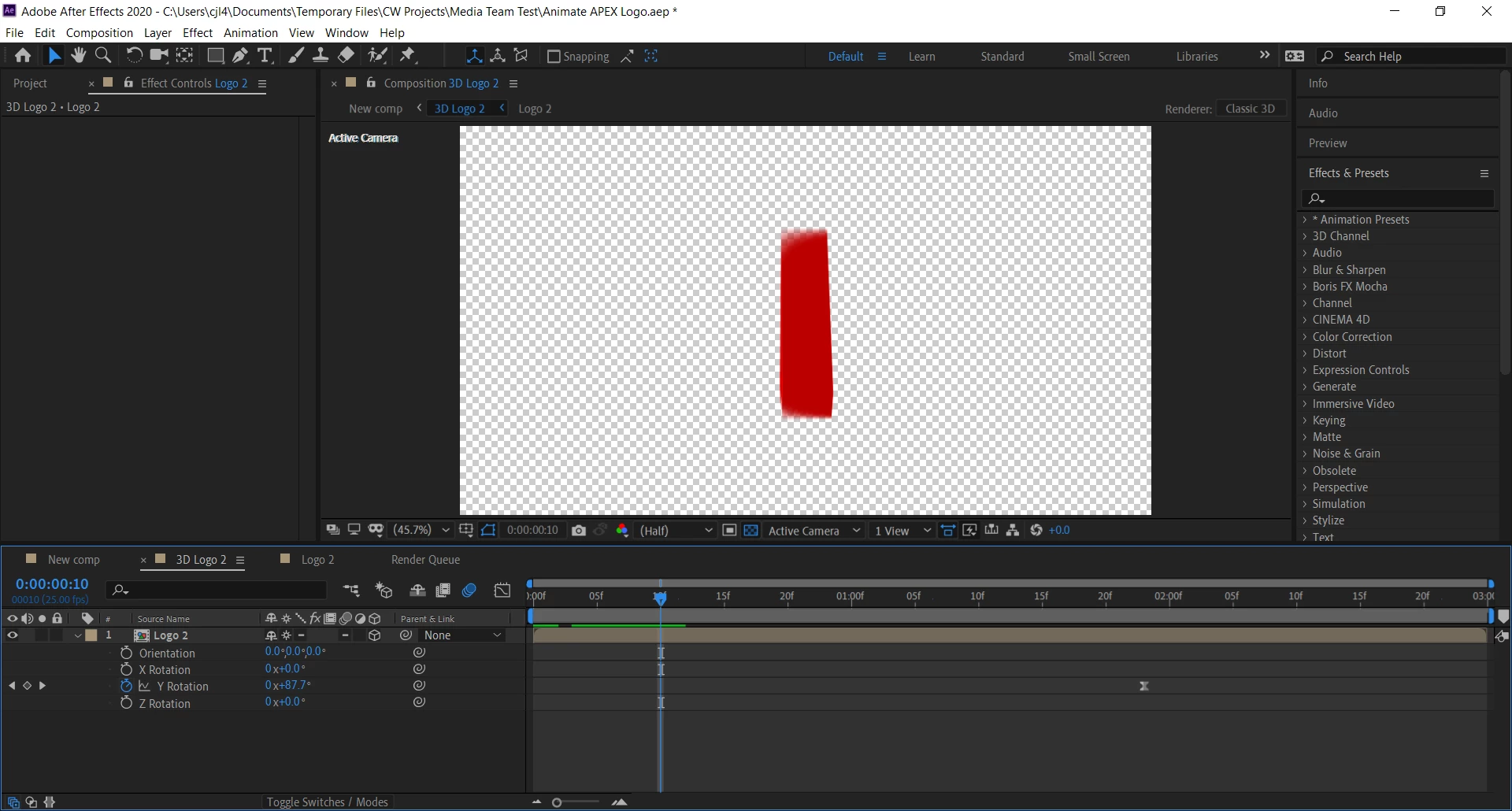The height and width of the screenshot is (811, 1512).
Task: Click the current time indicator playhead
Action: coord(660,598)
